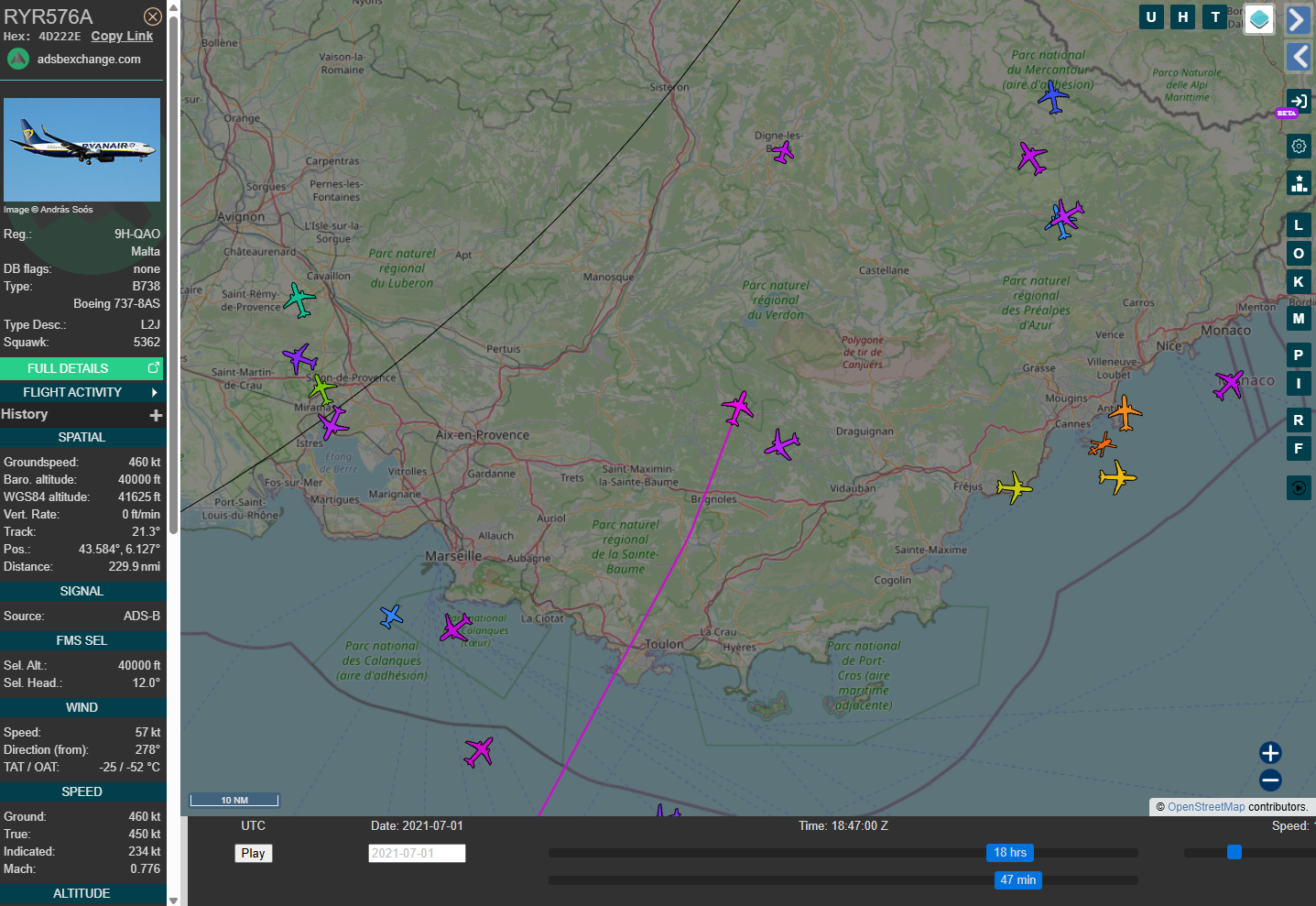Zoom in with the plus icon
1316x906 pixels.
click(x=1270, y=753)
